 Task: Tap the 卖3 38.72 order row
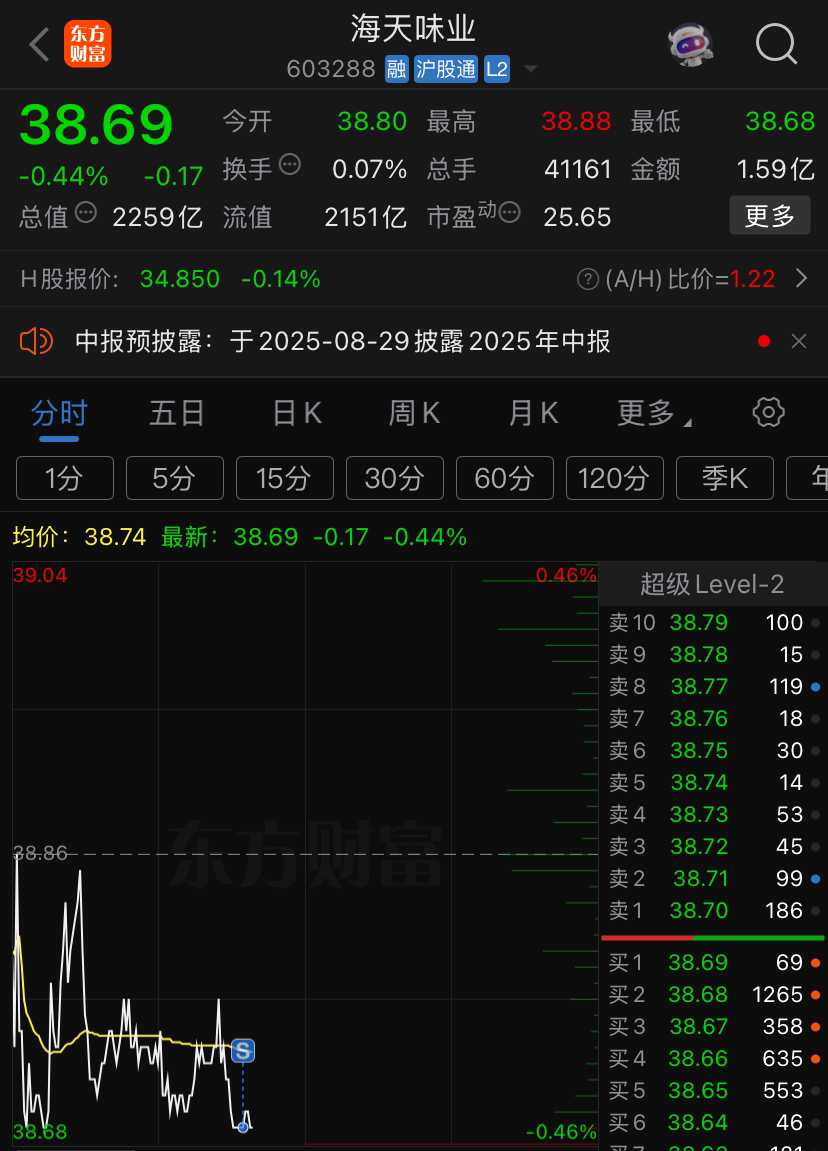coord(713,846)
